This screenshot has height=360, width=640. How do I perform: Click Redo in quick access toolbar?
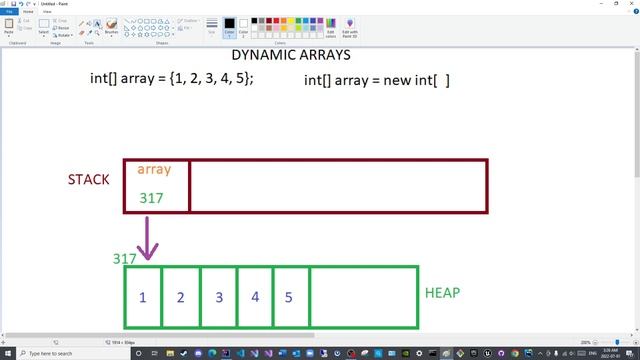pos(28,4)
